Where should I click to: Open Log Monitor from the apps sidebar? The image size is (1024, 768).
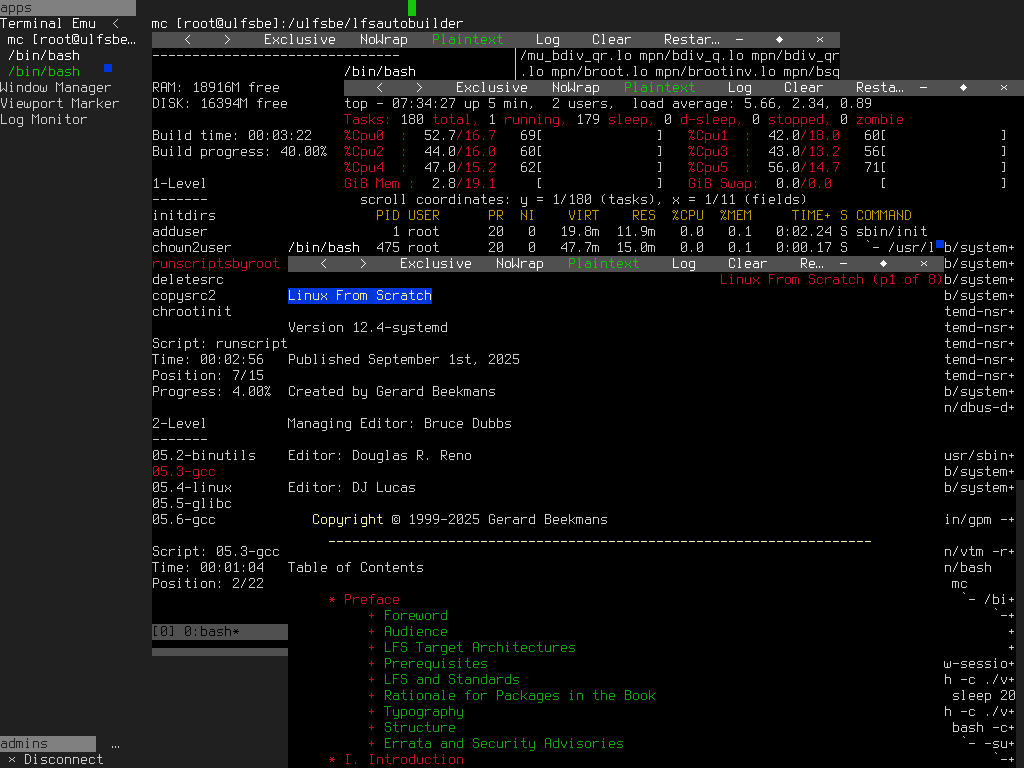coord(44,120)
